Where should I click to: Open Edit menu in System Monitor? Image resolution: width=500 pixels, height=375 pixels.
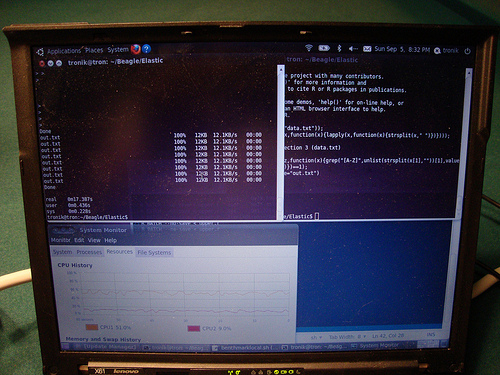tap(79, 240)
